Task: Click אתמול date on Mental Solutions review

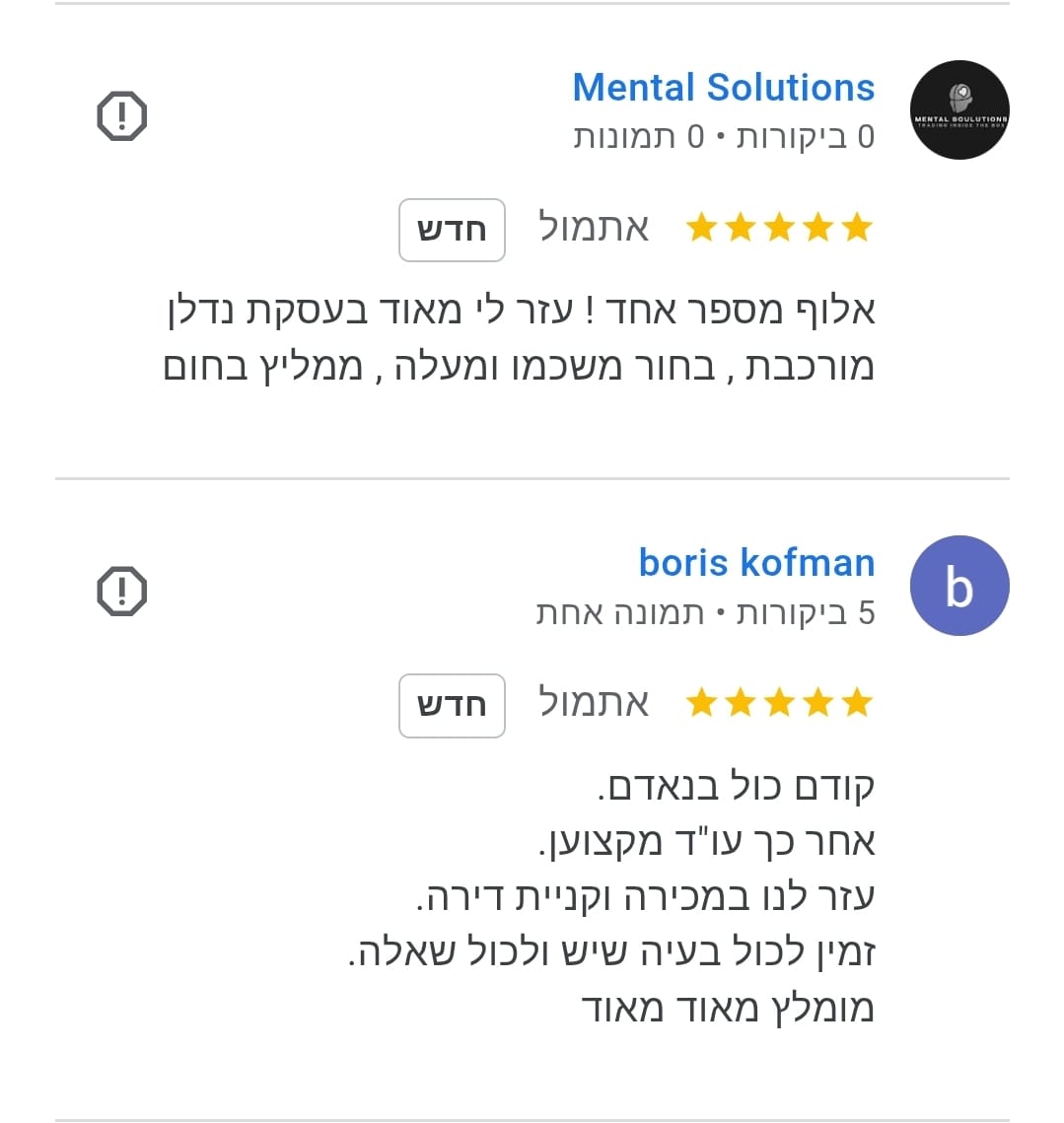Action: [x=594, y=228]
